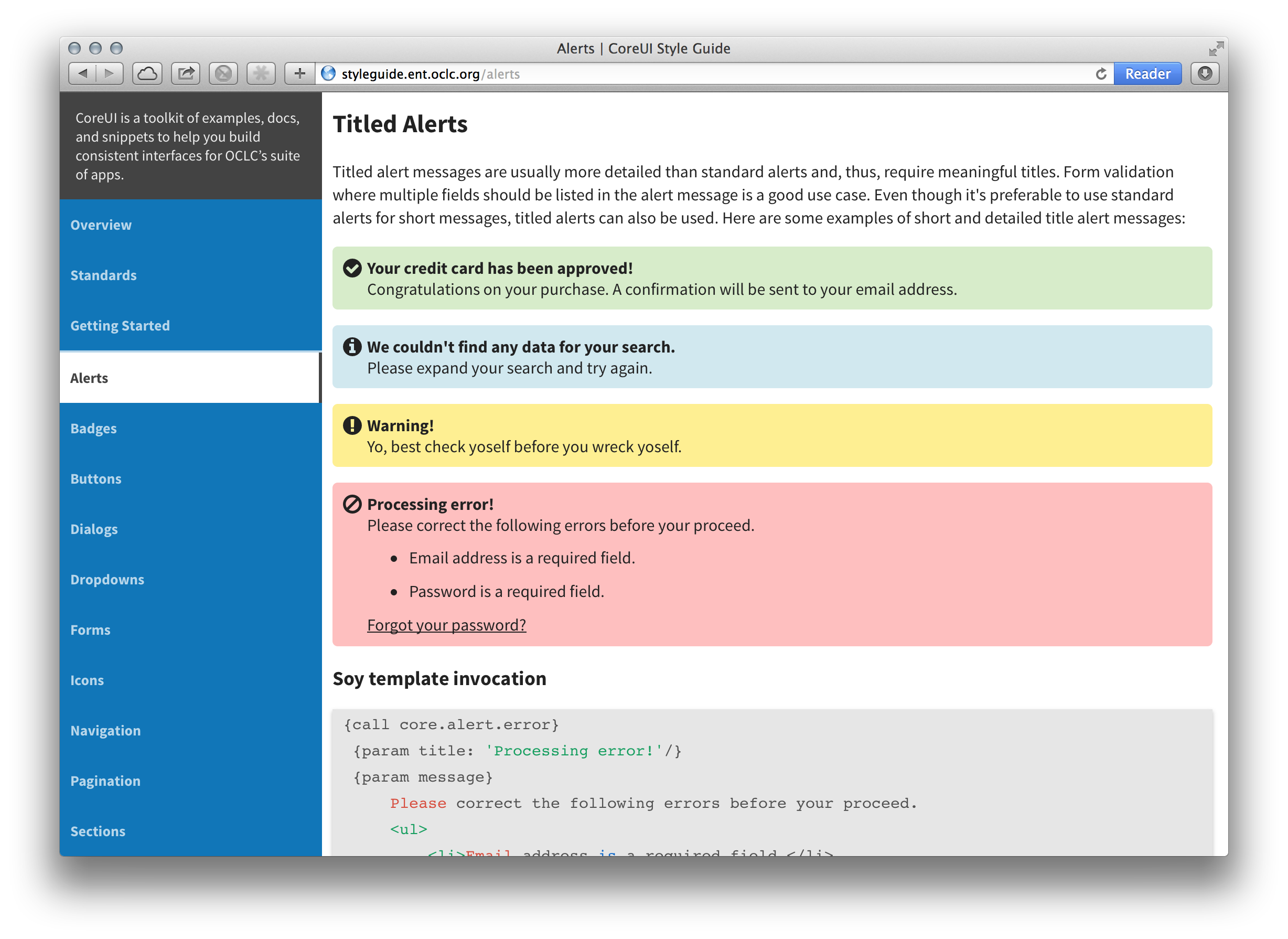Click the checkmark icon in the approved alert
The height and width of the screenshot is (939, 1288).
(352, 268)
